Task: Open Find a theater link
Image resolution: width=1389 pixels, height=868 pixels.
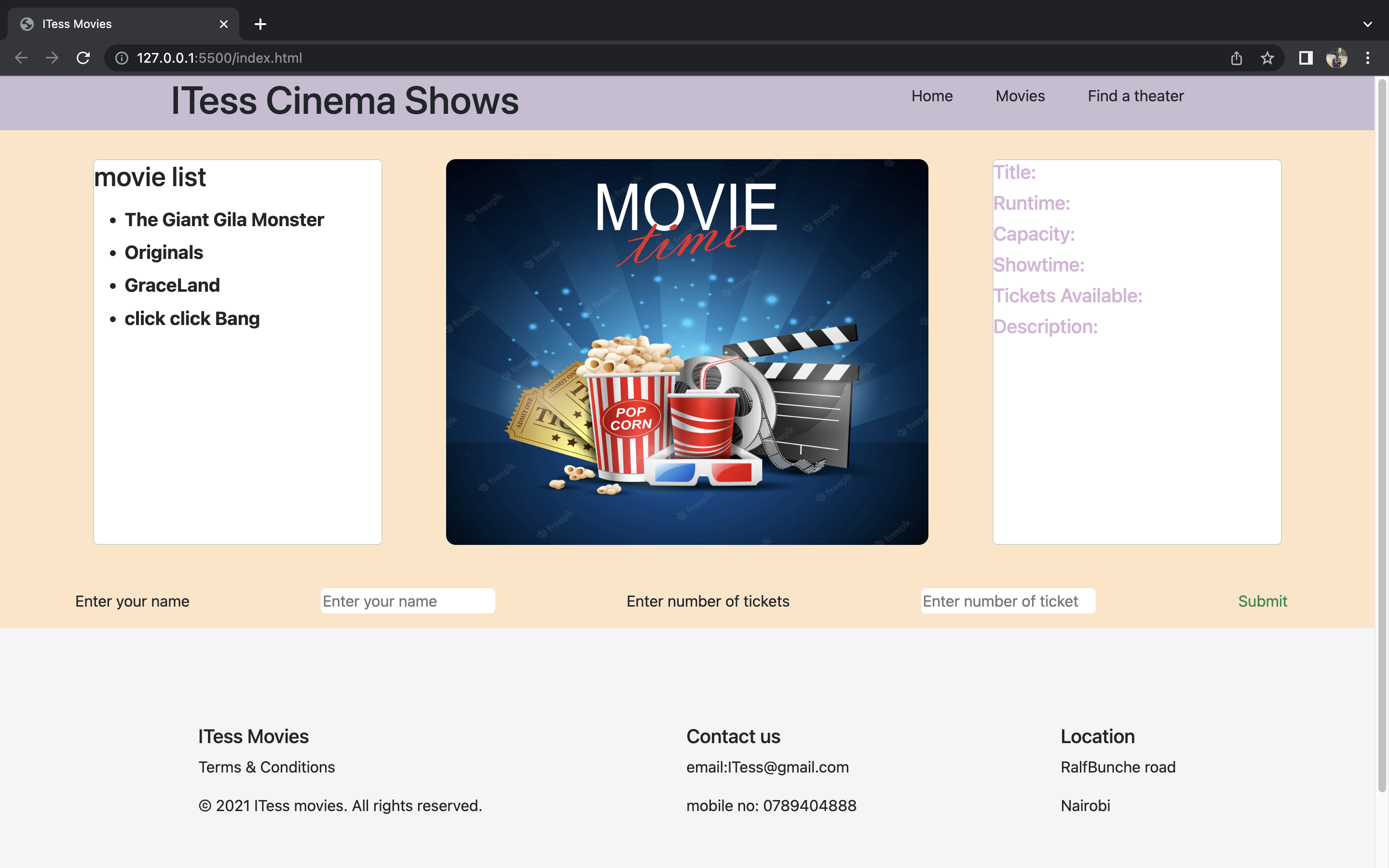Action: [1135, 96]
